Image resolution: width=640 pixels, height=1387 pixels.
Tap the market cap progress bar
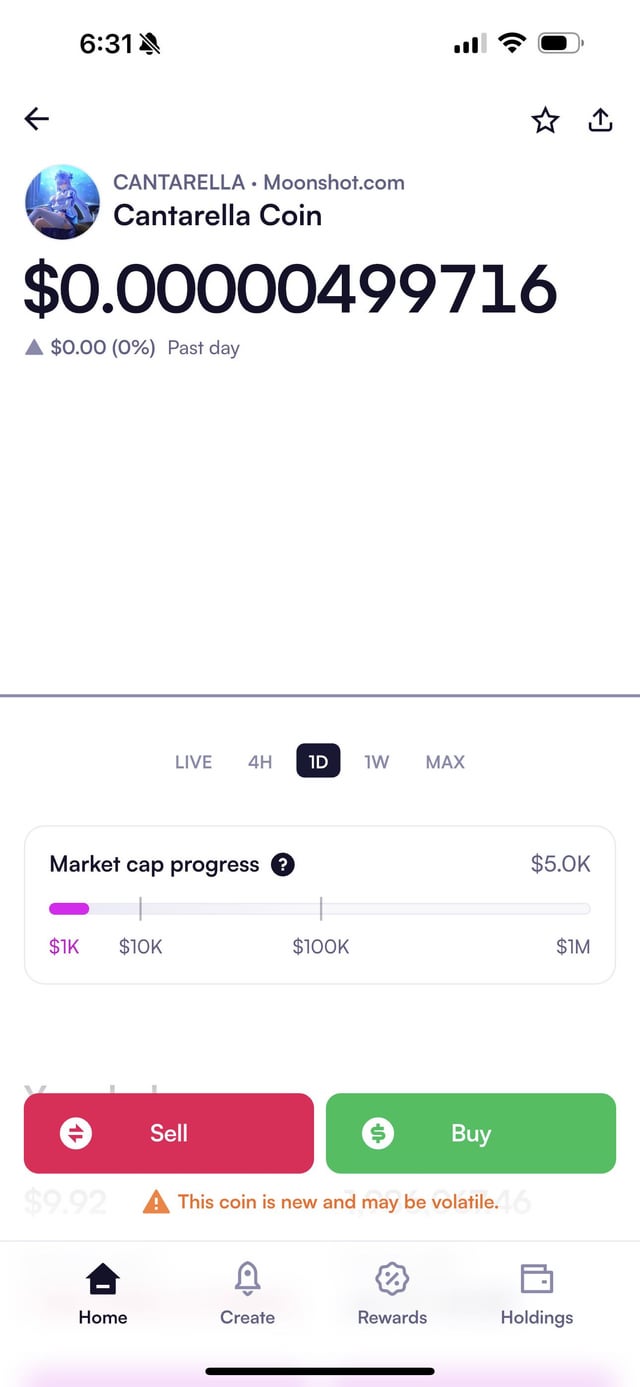pyautogui.click(x=320, y=909)
